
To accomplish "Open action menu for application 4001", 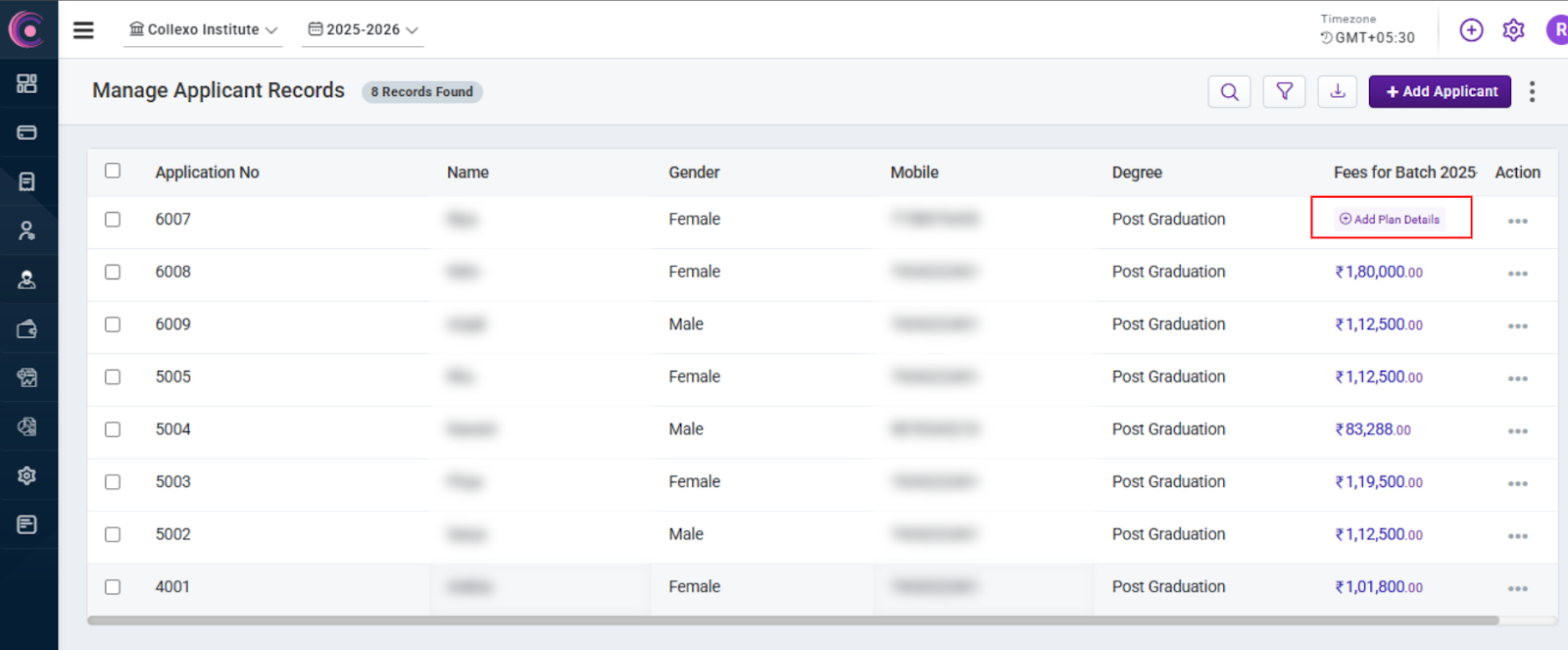I will pyautogui.click(x=1517, y=588).
